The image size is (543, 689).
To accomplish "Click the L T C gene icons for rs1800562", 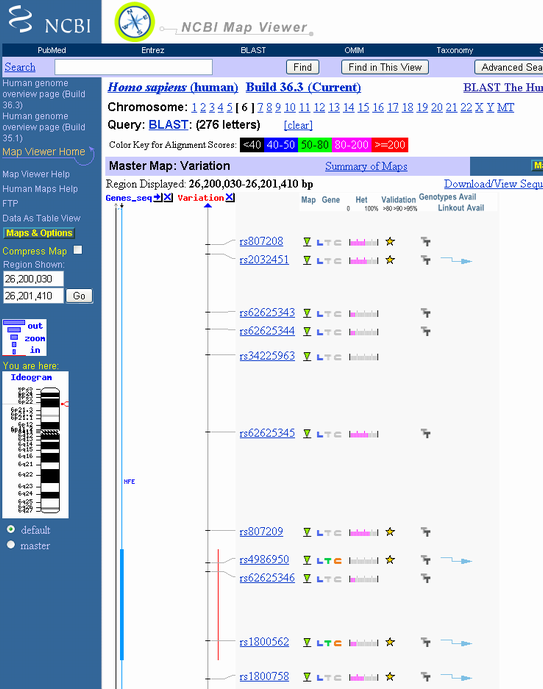I will (329, 643).
